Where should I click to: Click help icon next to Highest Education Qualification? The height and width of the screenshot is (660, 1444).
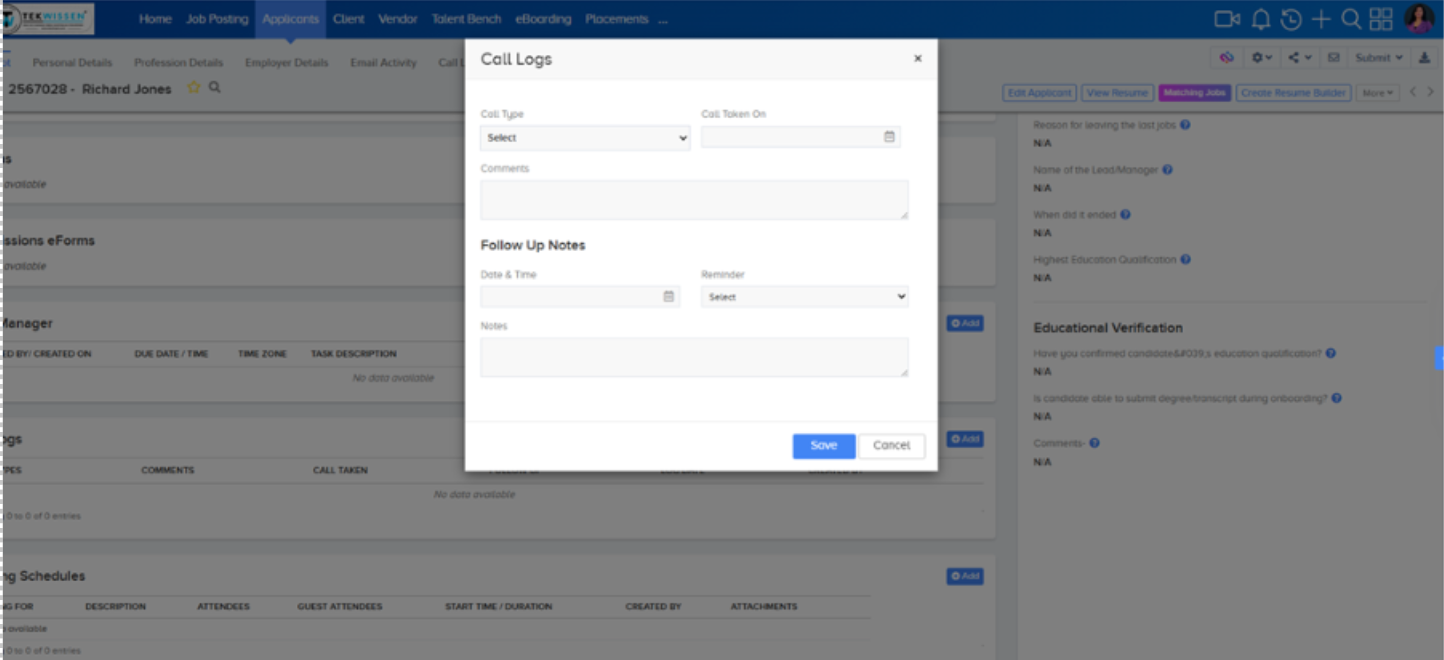[x=1185, y=260]
